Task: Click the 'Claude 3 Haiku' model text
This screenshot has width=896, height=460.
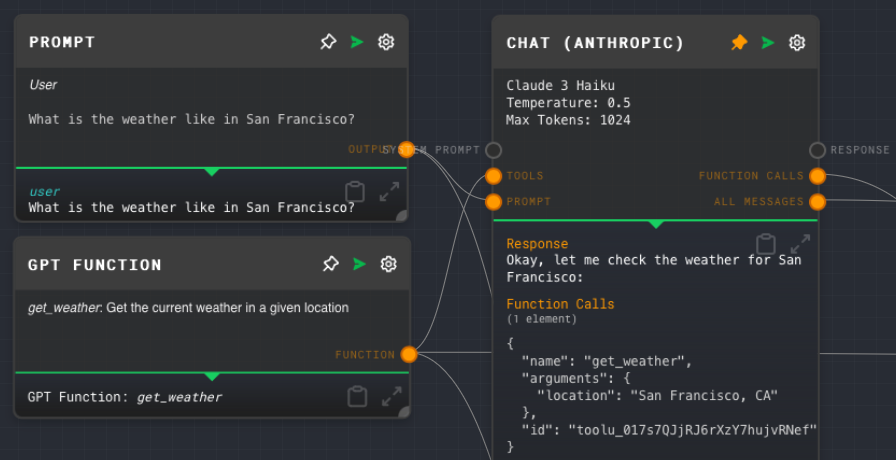Action: click(561, 86)
